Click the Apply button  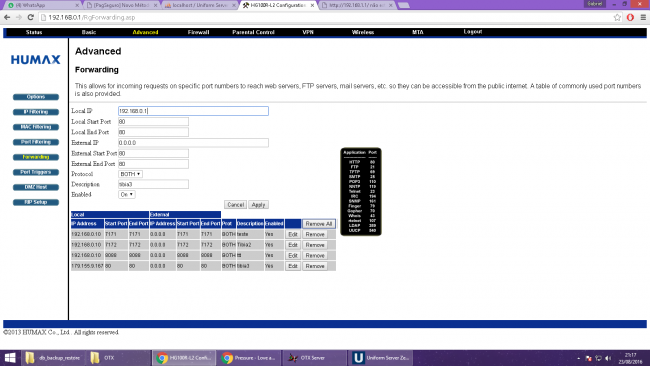(258, 205)
